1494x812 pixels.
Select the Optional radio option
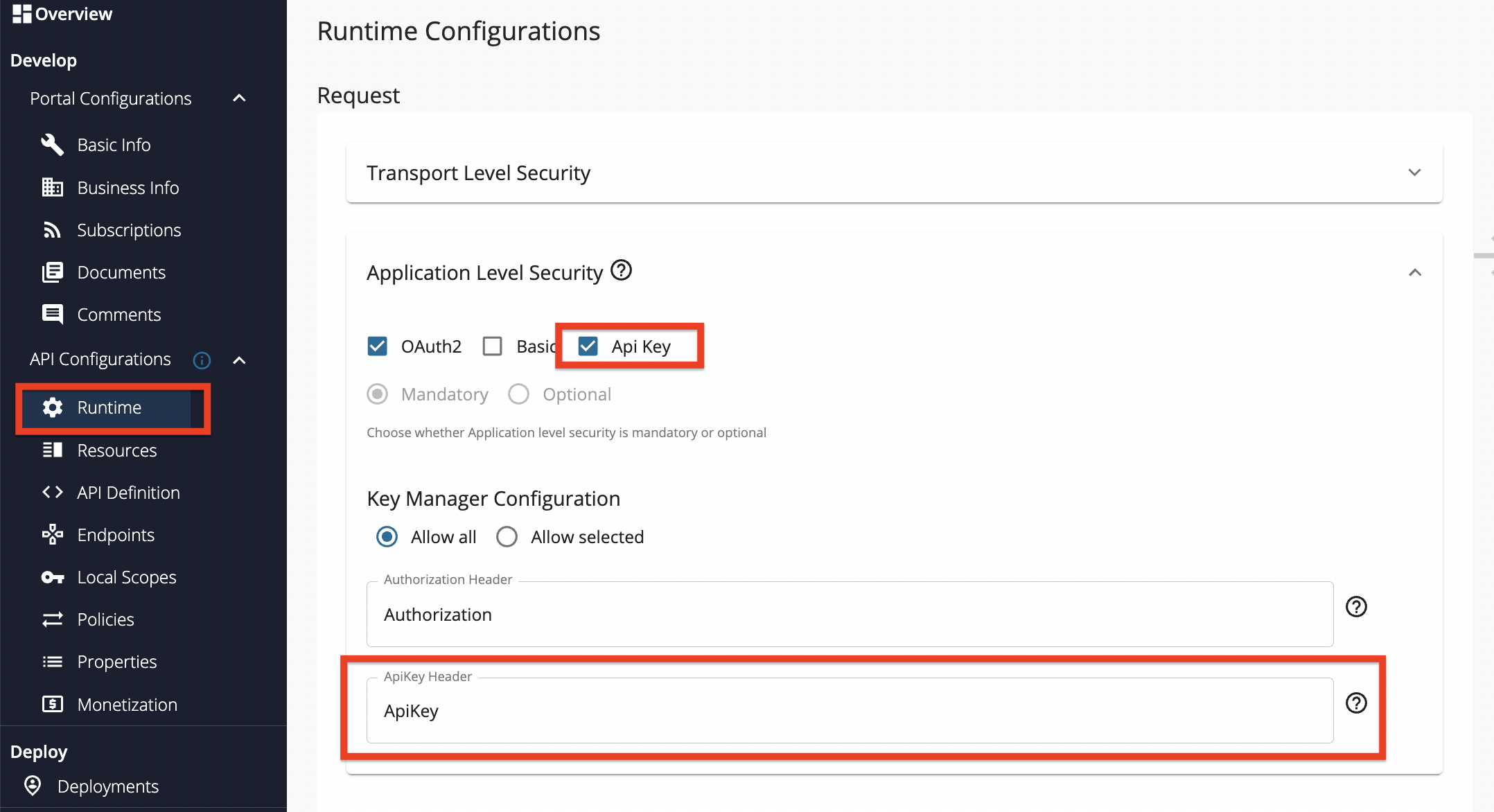(x=518, y=394)
